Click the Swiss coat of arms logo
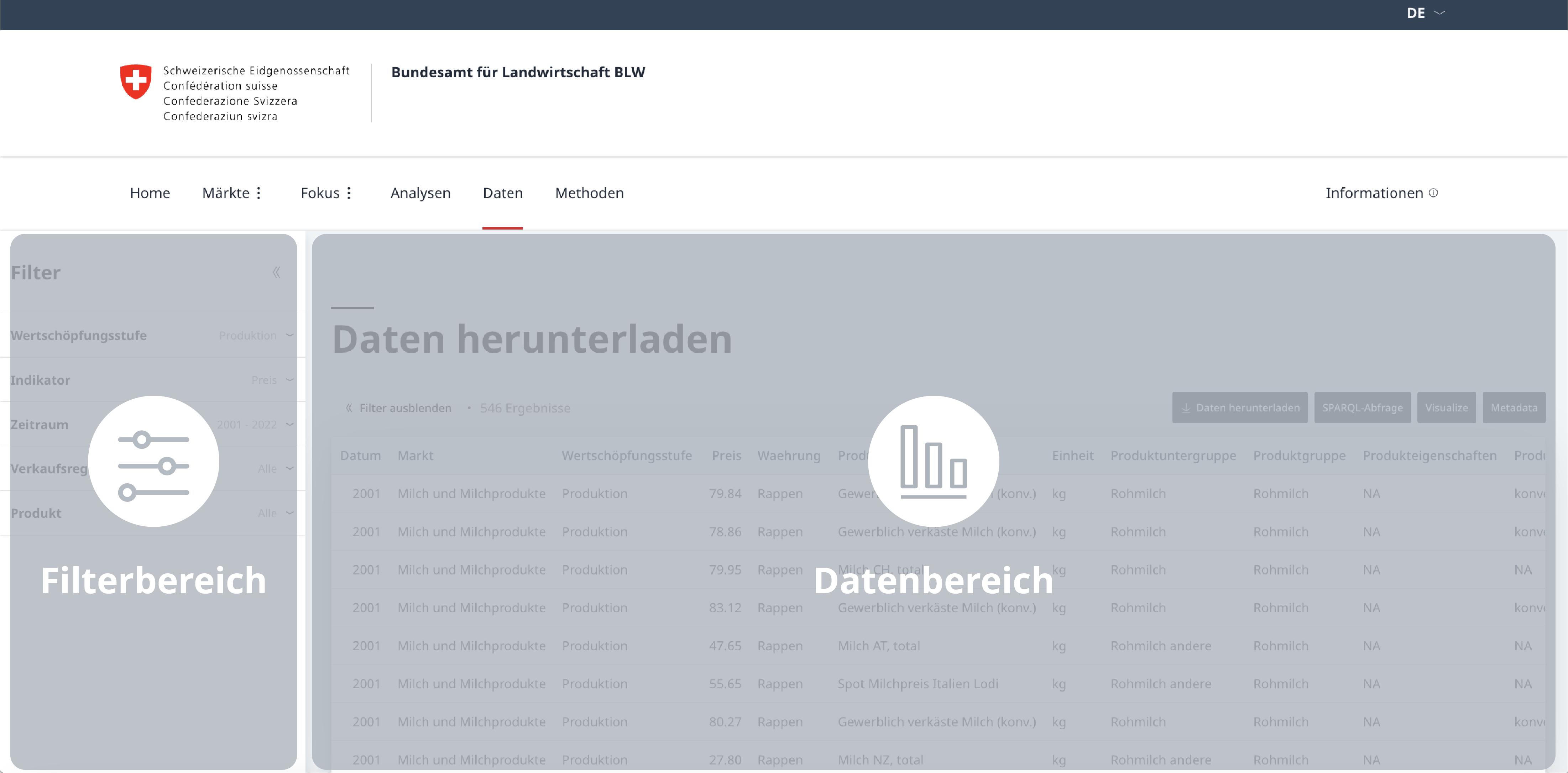 (135, 81)
